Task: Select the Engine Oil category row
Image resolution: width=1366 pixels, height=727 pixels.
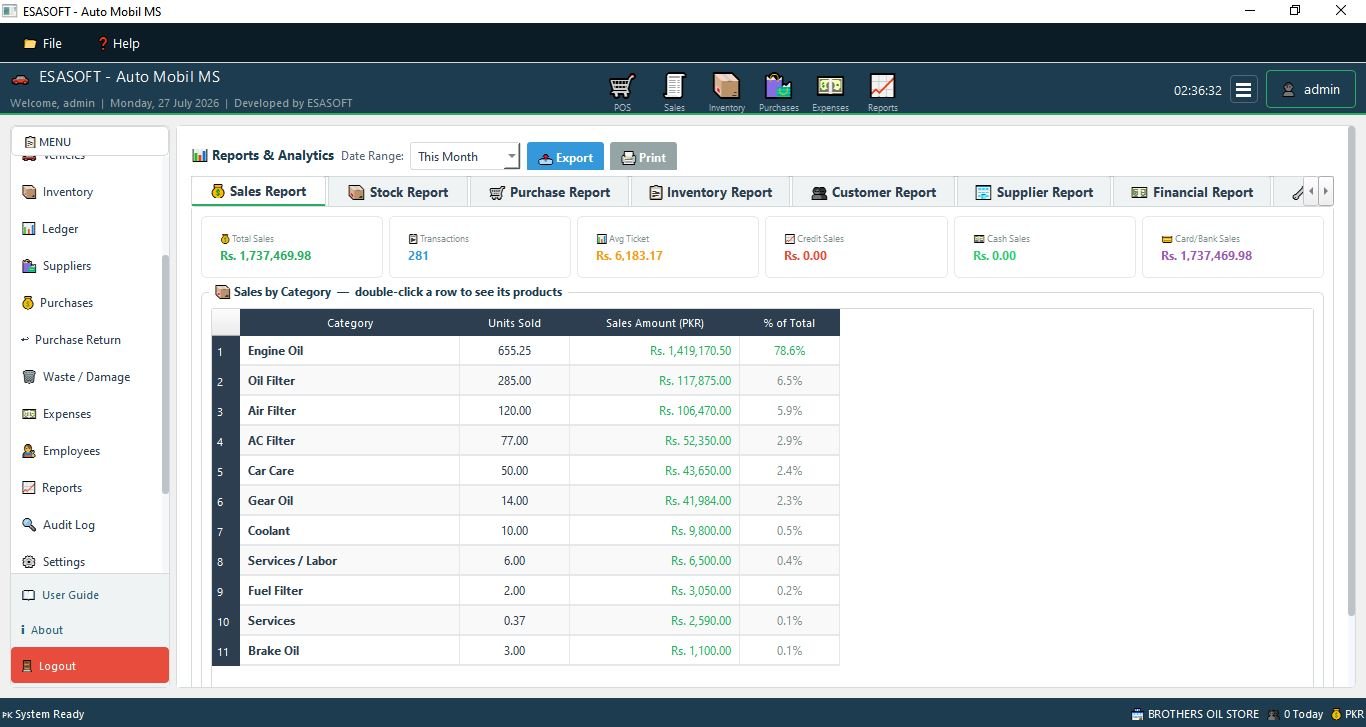Action: [526, 351]
